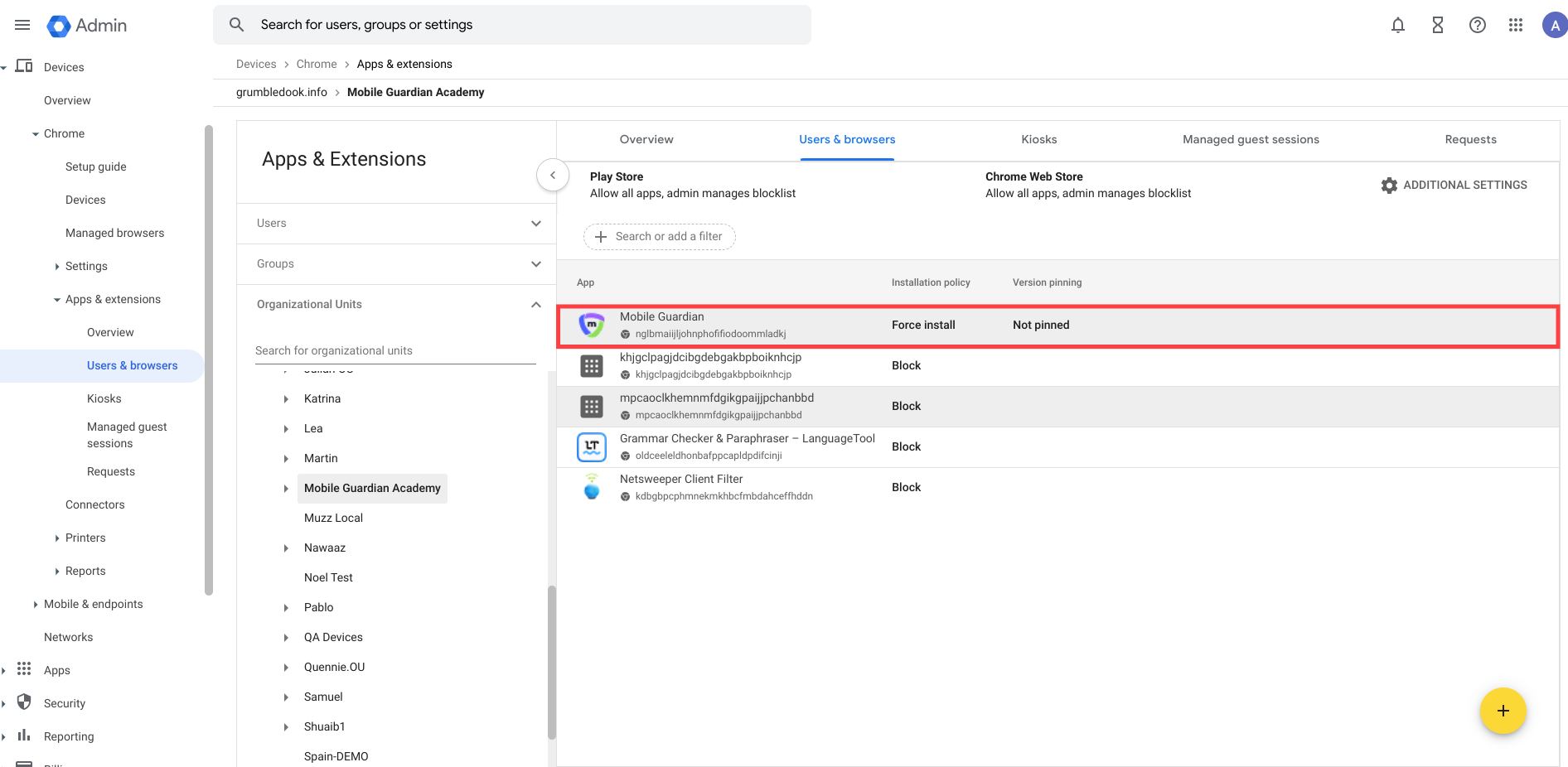Screen dimensions: 1568x767
Task: Click the yellow add app plus button
Action: [1503, 711]
